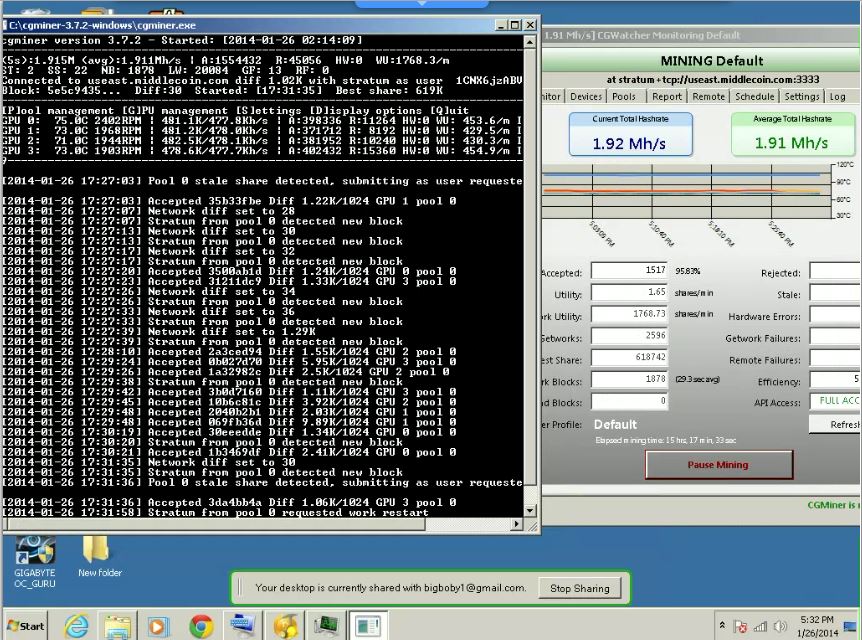Open the Start menu
This screenshot has width=862, height=640.
pos(25,626)
